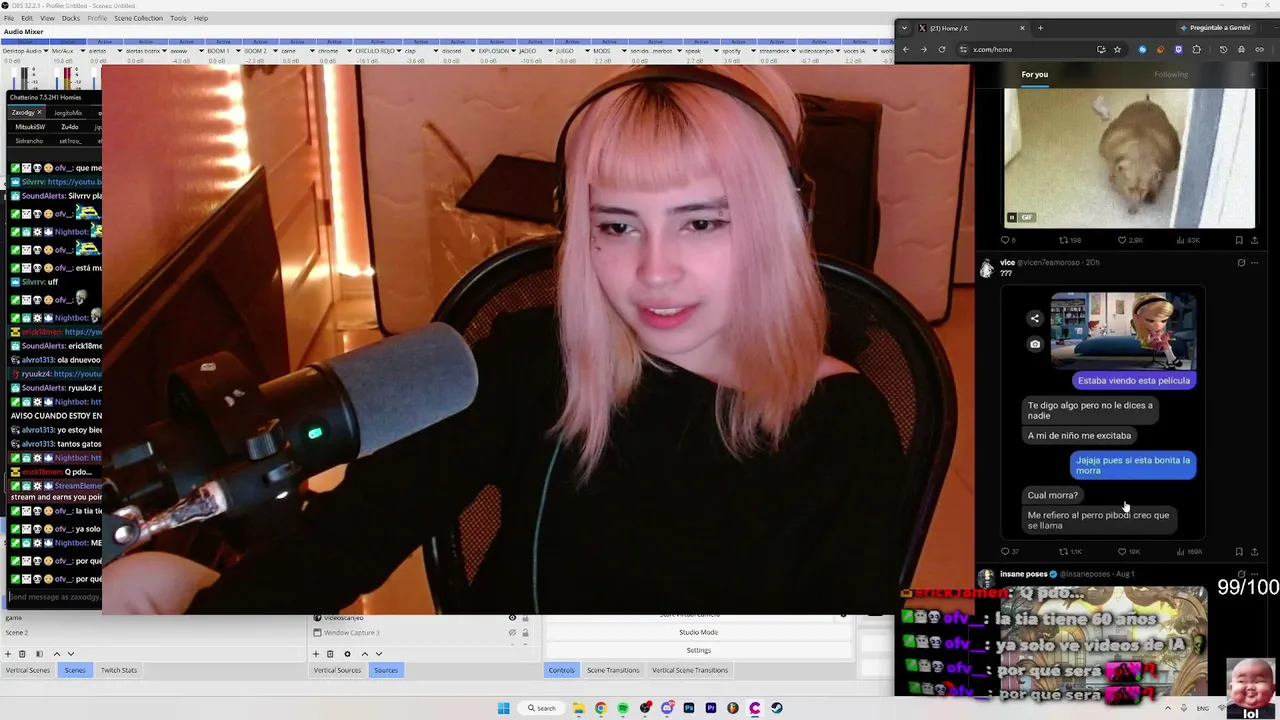1280x720 pixels.
Task: Switch to the Scene Transitions tab
Action: click(x=612, y=670)
